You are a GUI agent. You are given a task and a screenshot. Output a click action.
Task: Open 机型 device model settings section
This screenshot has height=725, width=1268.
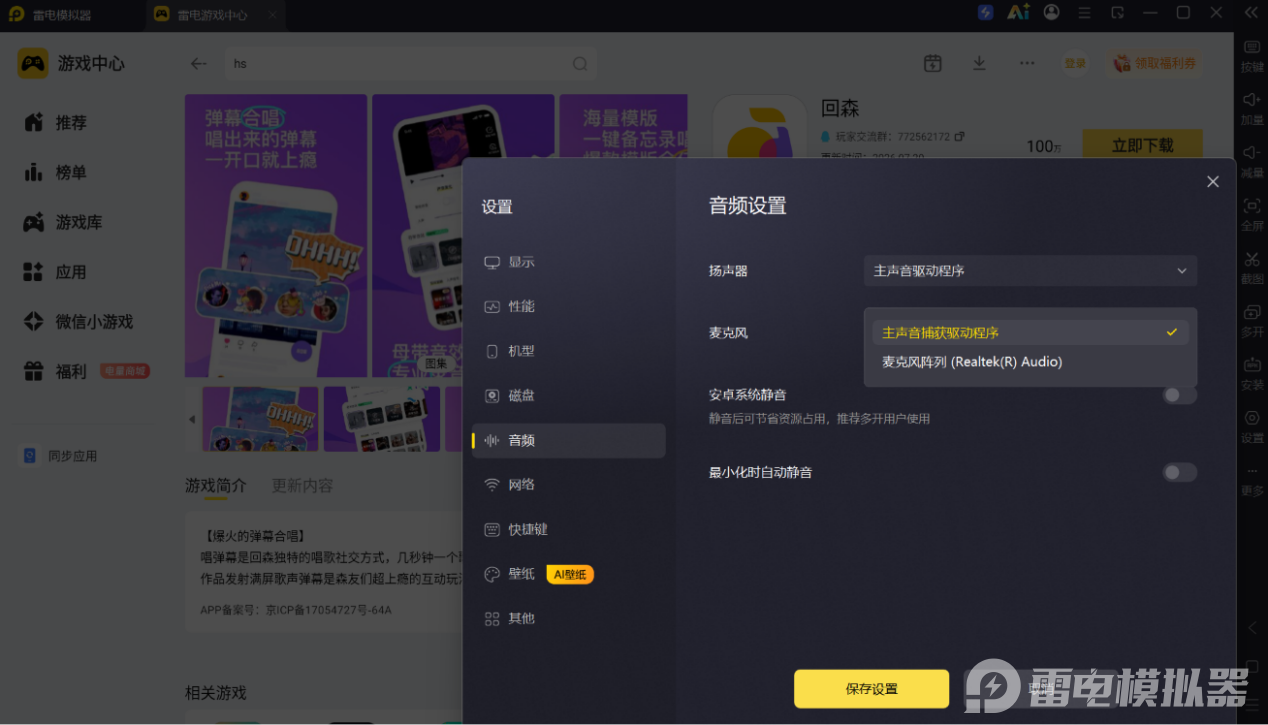568,351
